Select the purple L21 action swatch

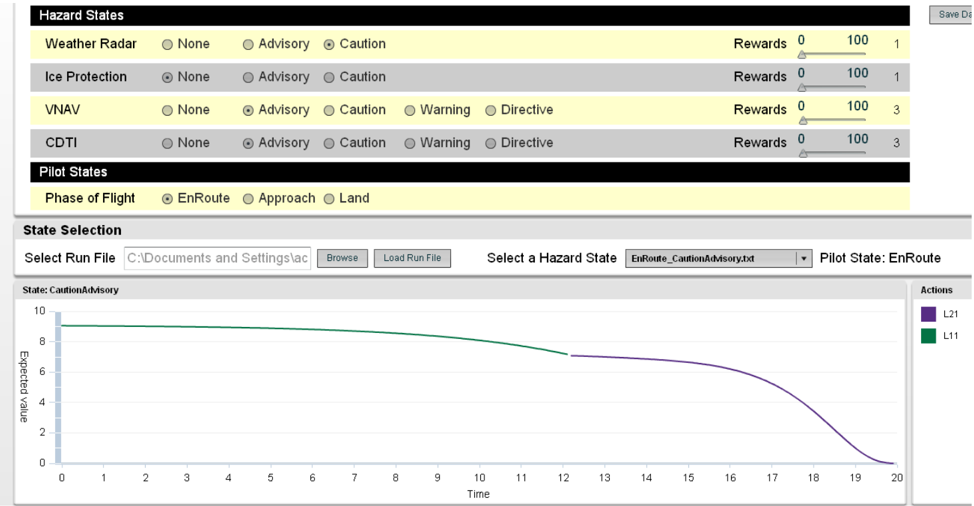pyautogui.click(x=928, y=314)
